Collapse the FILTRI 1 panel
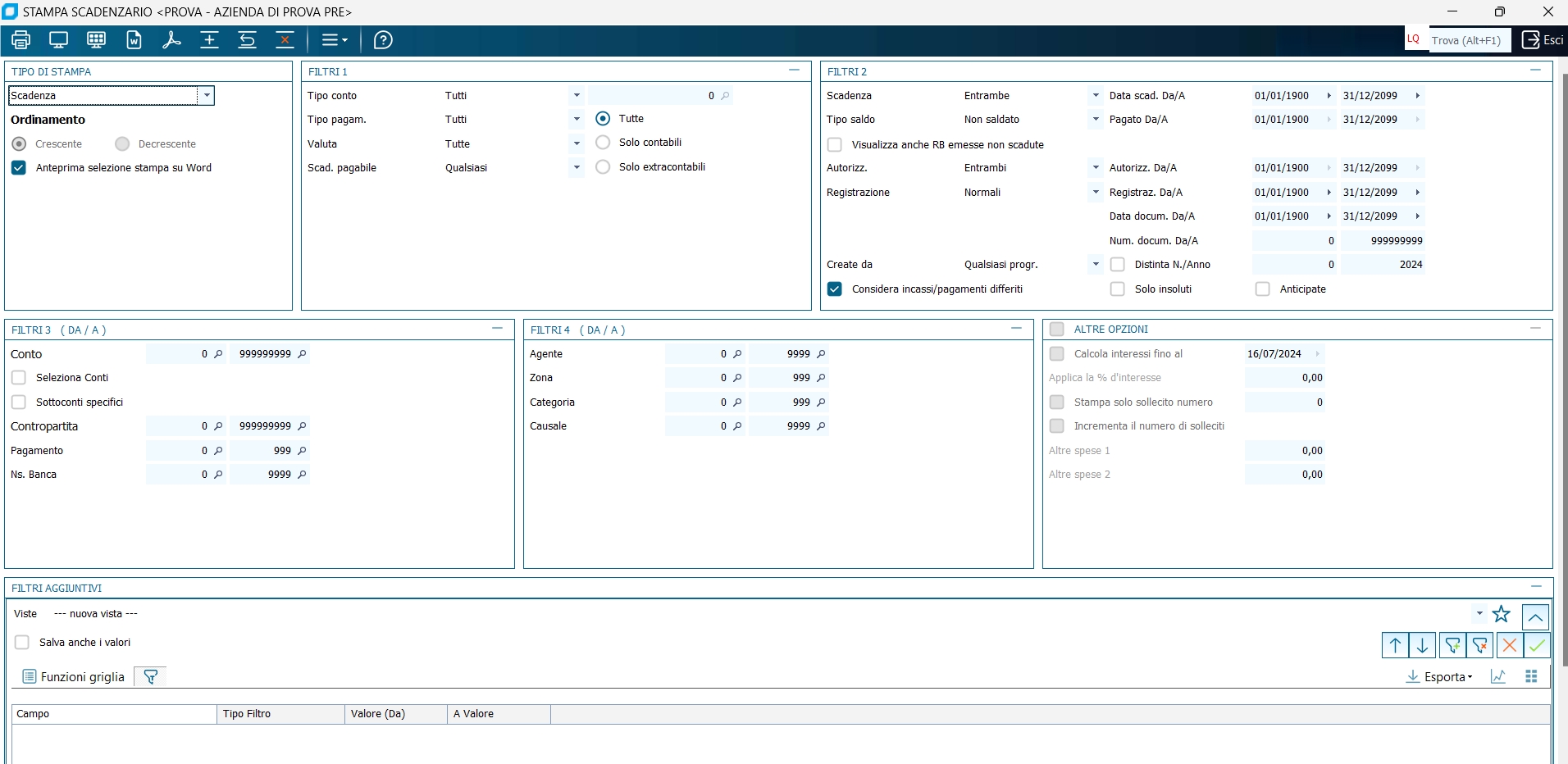The width and height of the screenshot is (1568, 764). 794,71
